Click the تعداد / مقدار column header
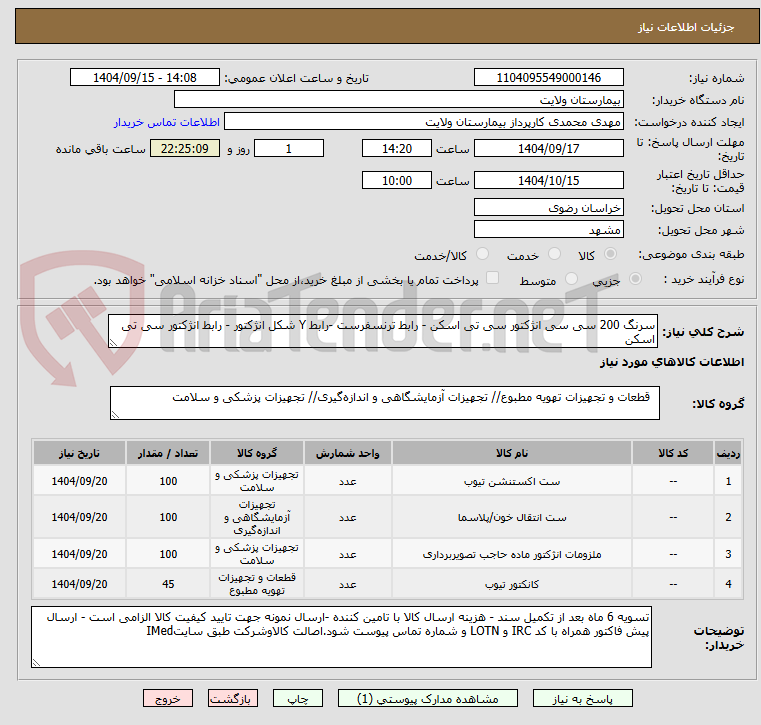Viewport: 761px width, 725px height. tap(168, 453)
